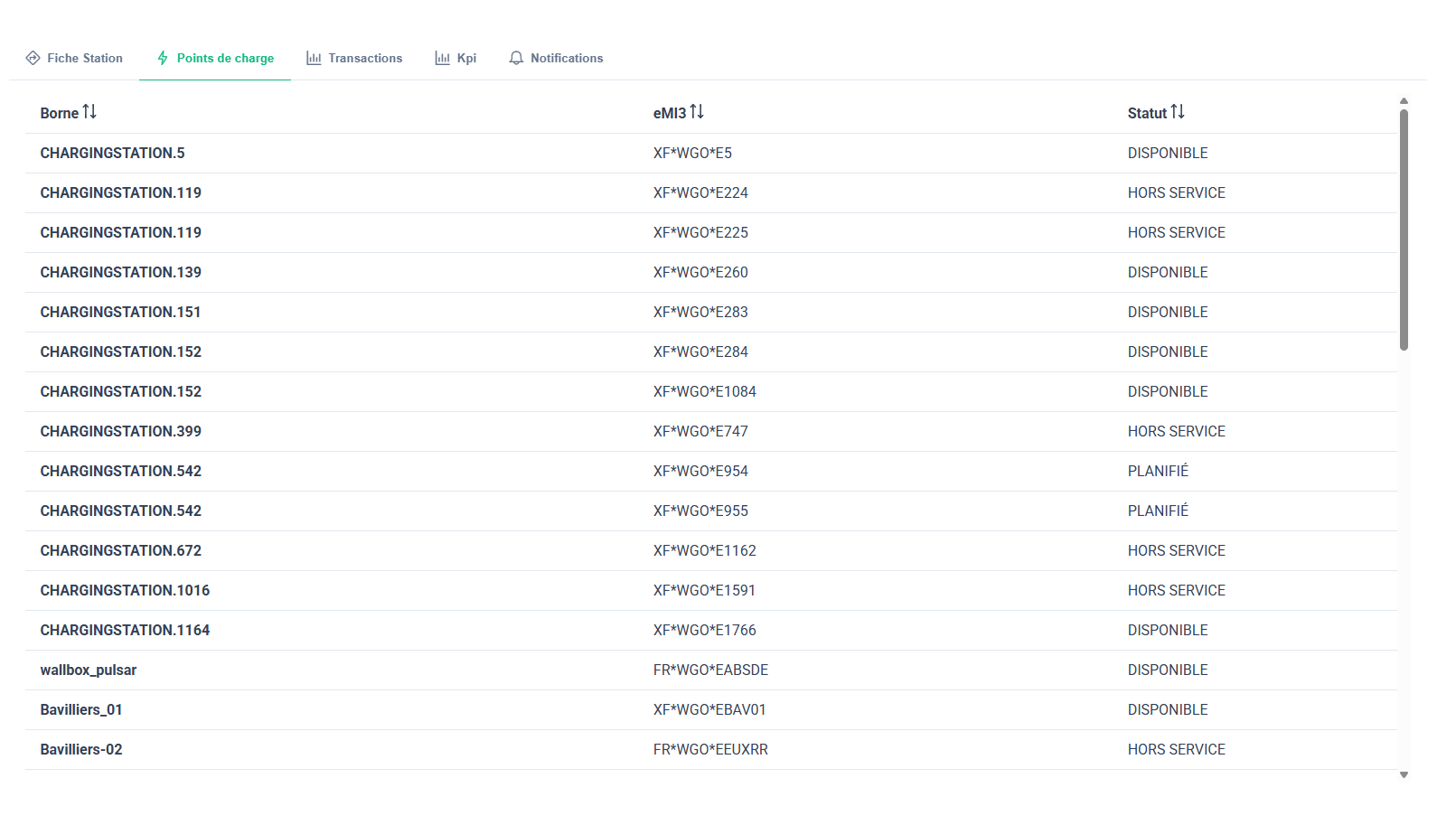The height and width of the screenshot is (825, 1456).
Task: Select the CHARGINGSTATION.1164 row
Action: pyautogui.click(x=125, y=631)
